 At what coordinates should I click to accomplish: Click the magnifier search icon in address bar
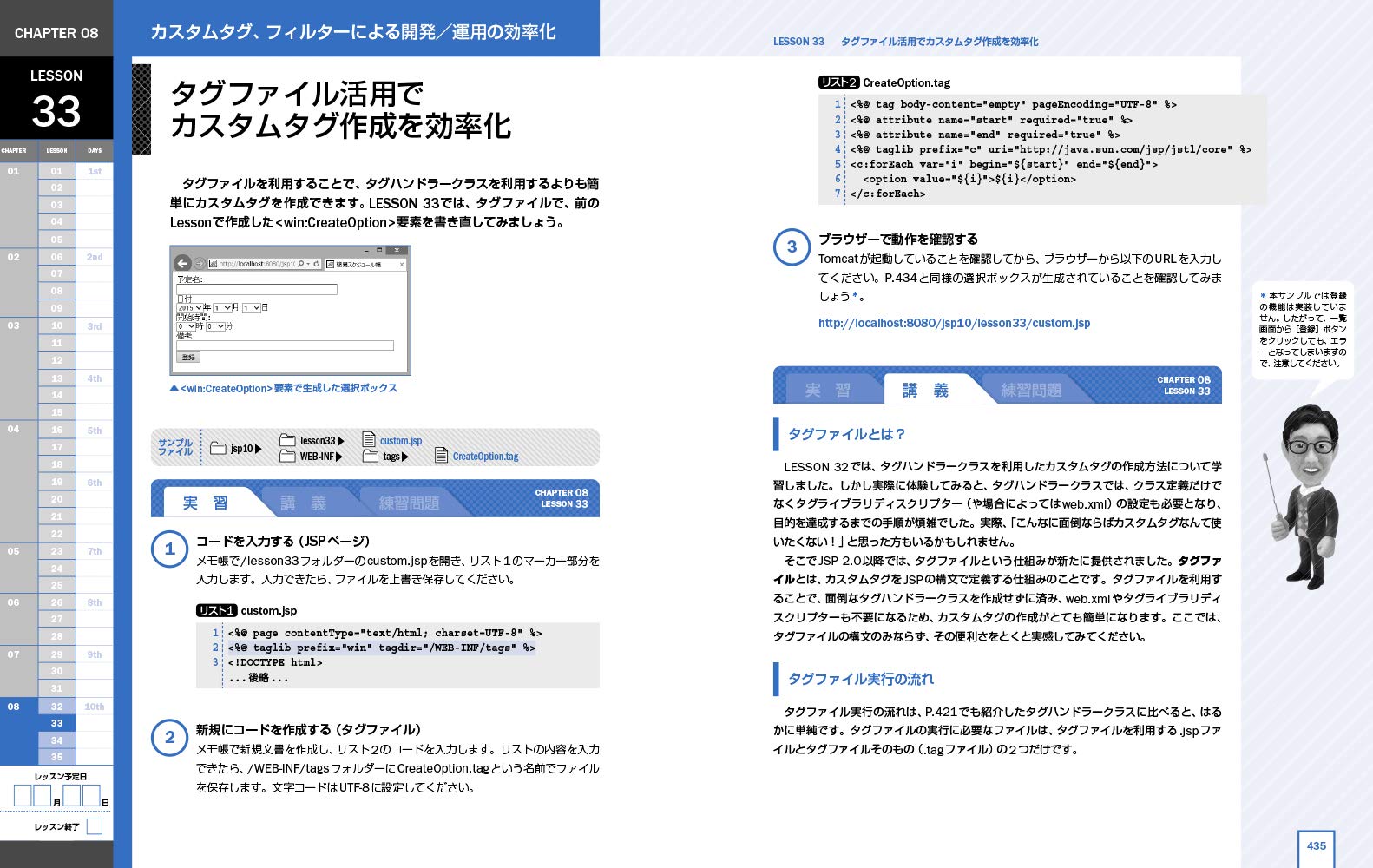tap(300, 263)
